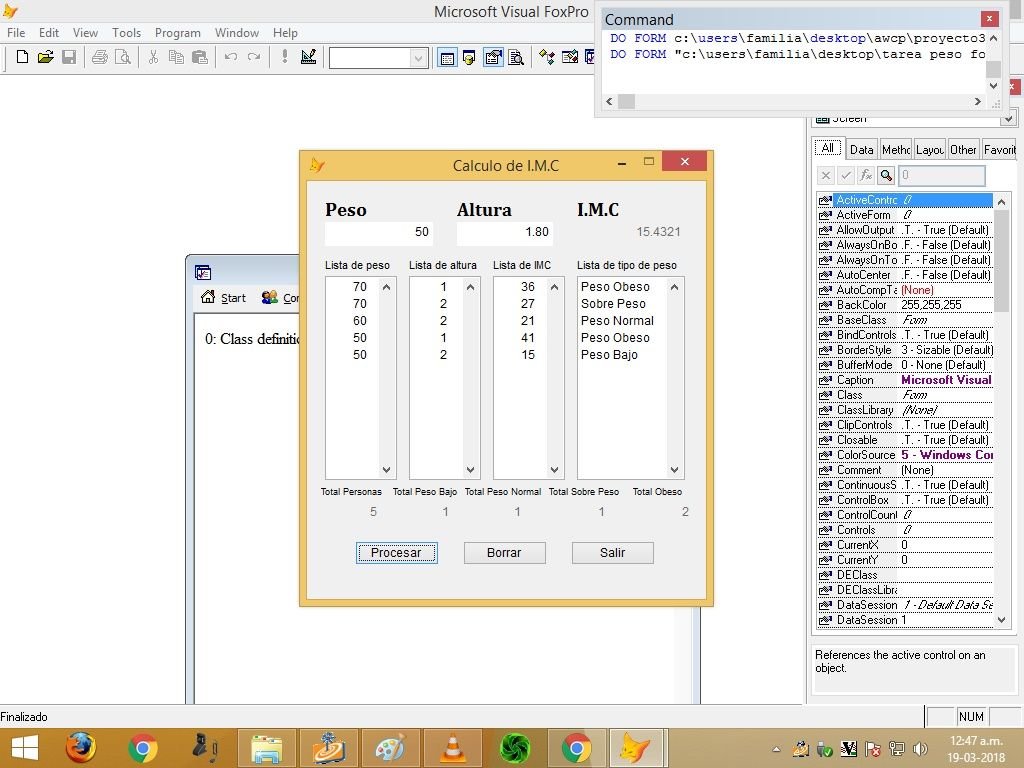1024x768 pixels.
Task: Open File Explorer from the taskbar
Action: [x=266, y=748]
